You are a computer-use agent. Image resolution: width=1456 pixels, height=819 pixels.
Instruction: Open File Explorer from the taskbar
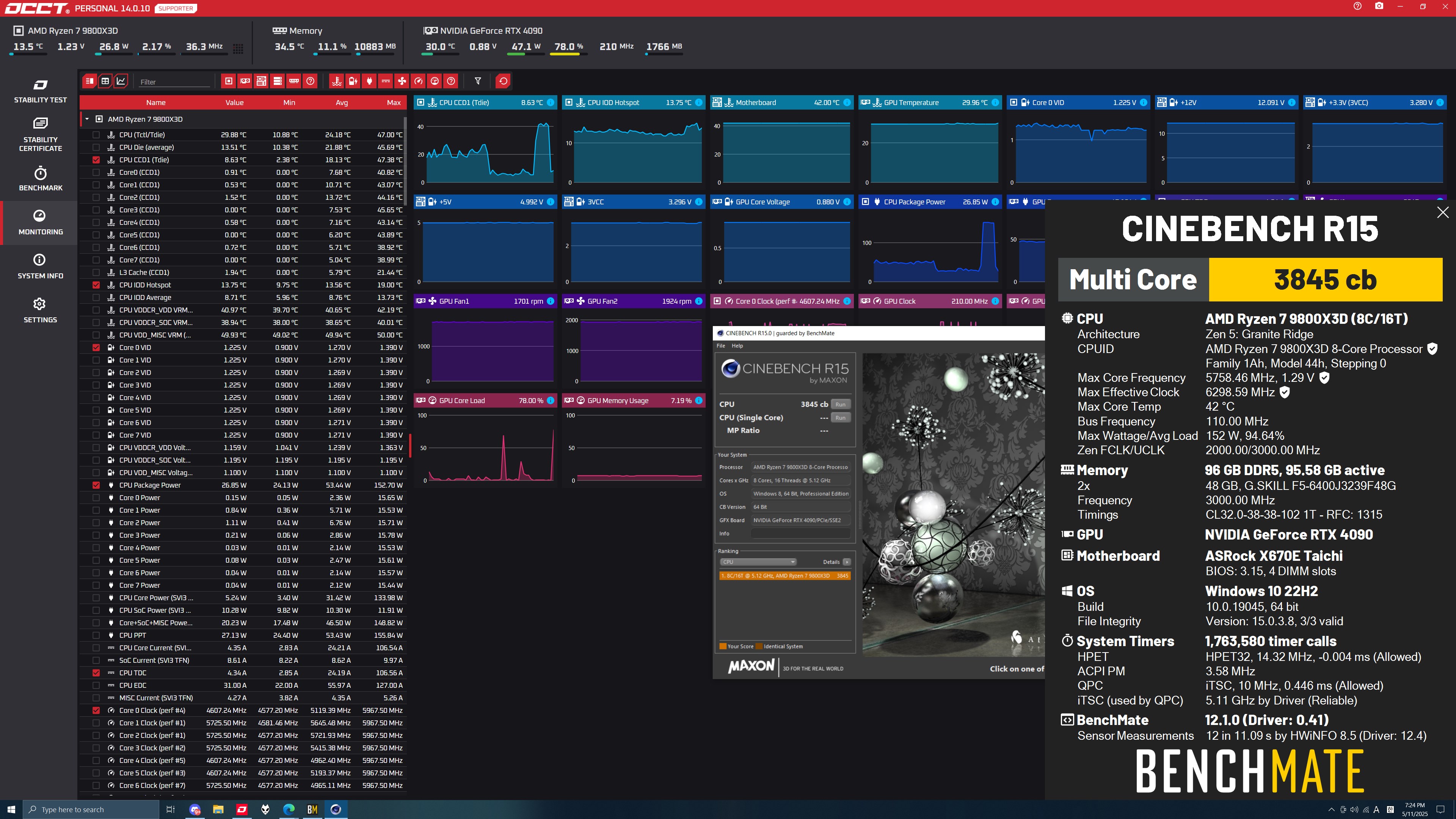click(x=218, y=810)
